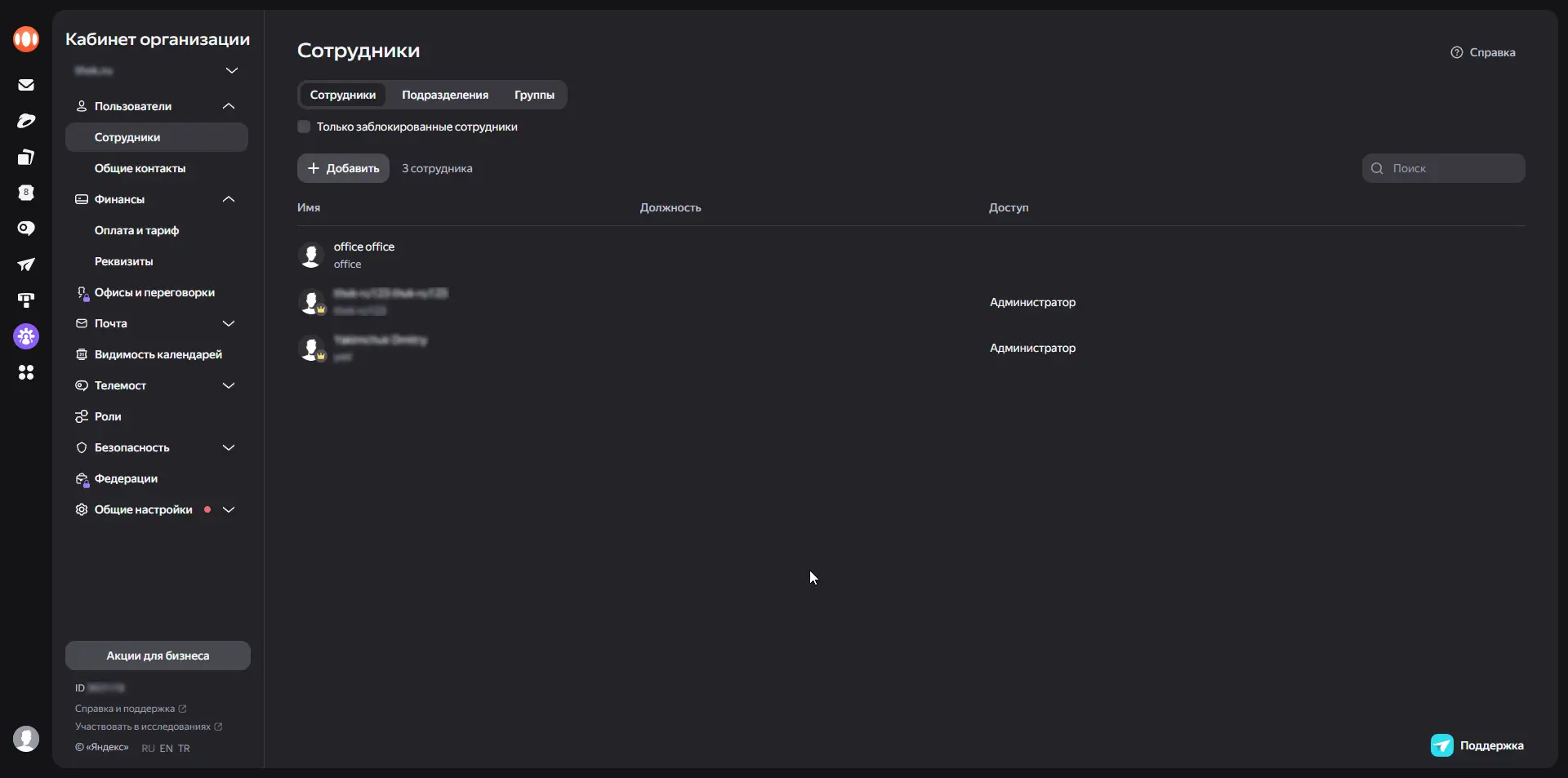
Task: Open the Telemost chat-bubble icon in left rail
Action: tap(26, 229)
